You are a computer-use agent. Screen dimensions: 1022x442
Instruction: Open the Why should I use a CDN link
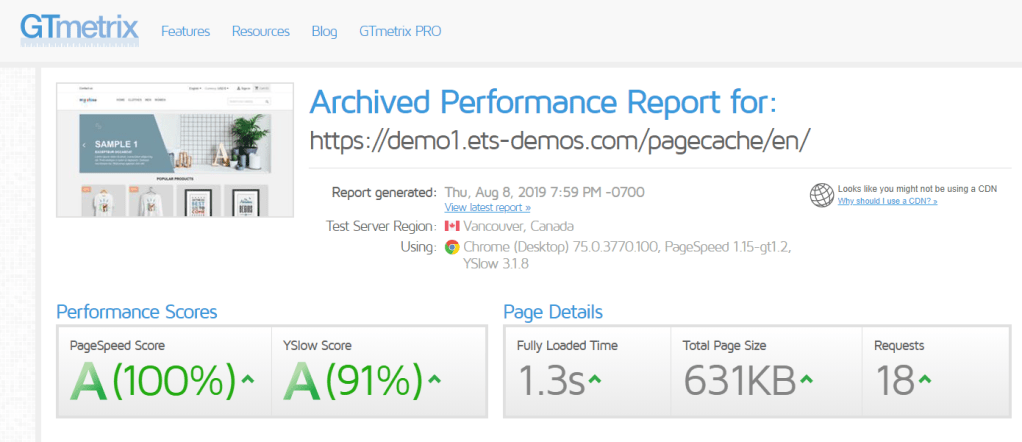pyautogui.click(x=887, y=201)
